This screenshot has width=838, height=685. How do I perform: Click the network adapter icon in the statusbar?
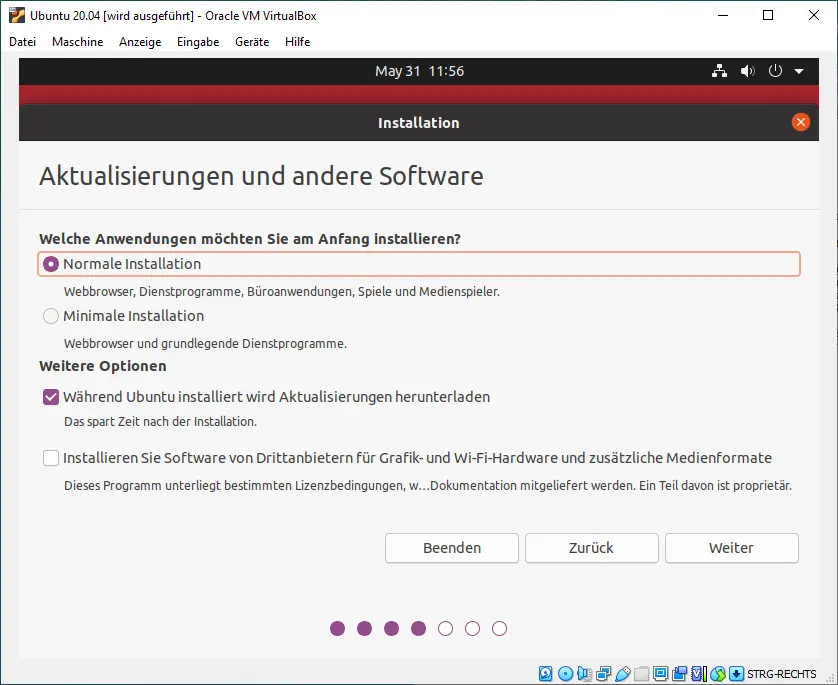point(603,673)
